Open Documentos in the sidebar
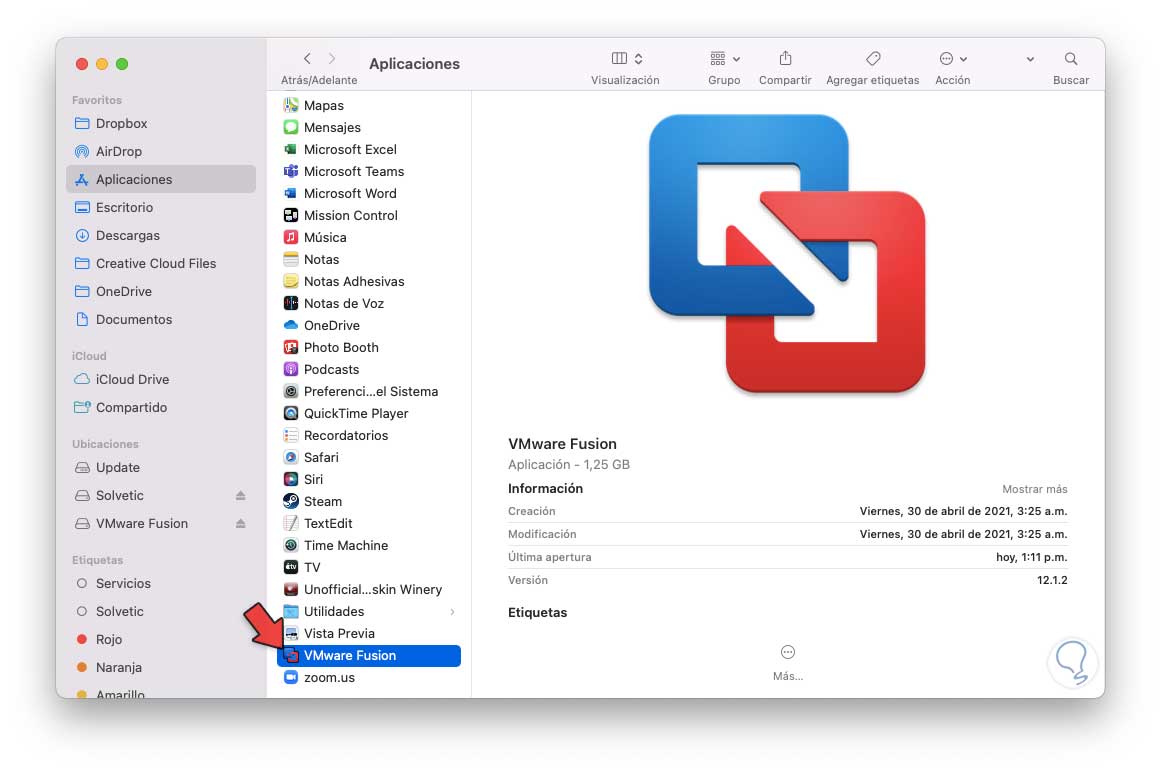The image size is (1161, 772). click(161, 320)
